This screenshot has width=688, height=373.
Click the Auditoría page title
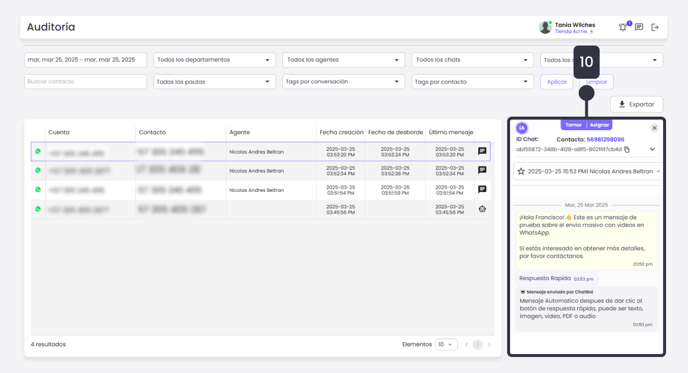pyautogui.click(x=51, y=27)
